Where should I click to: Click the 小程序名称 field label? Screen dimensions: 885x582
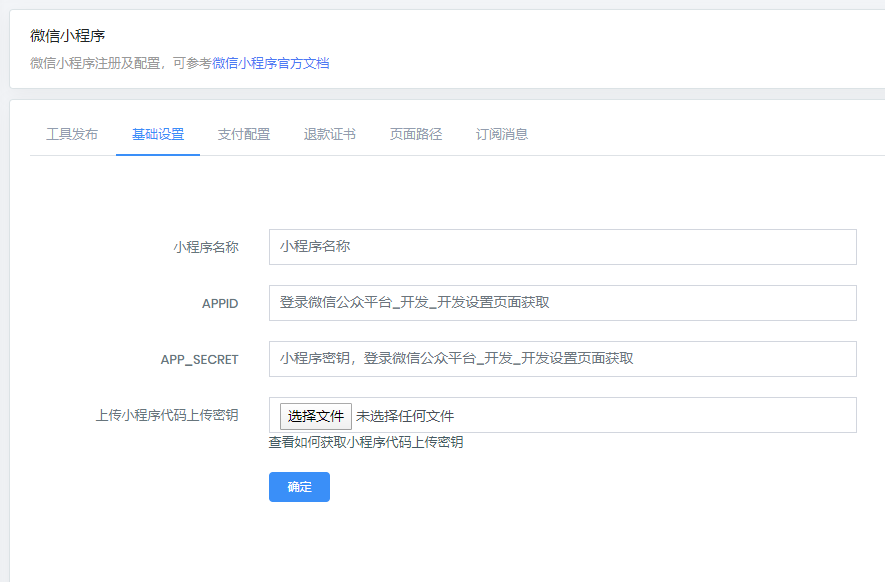(205, 247)
